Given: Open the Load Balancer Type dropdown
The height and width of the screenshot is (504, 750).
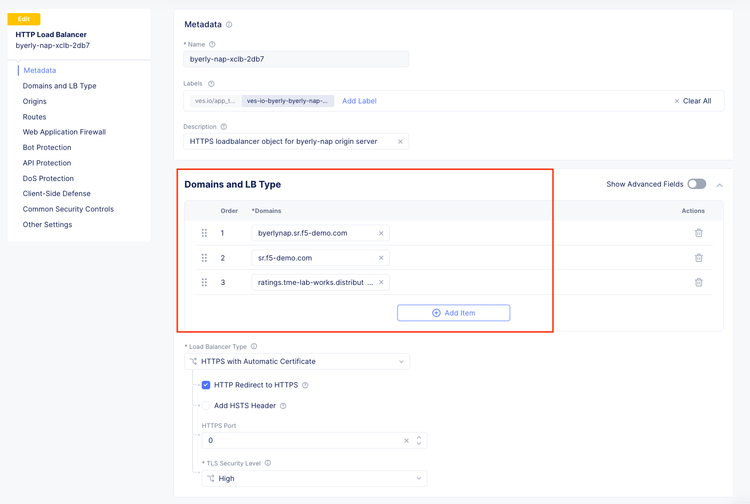Looking at the screenshot, I should pos(297,362).
